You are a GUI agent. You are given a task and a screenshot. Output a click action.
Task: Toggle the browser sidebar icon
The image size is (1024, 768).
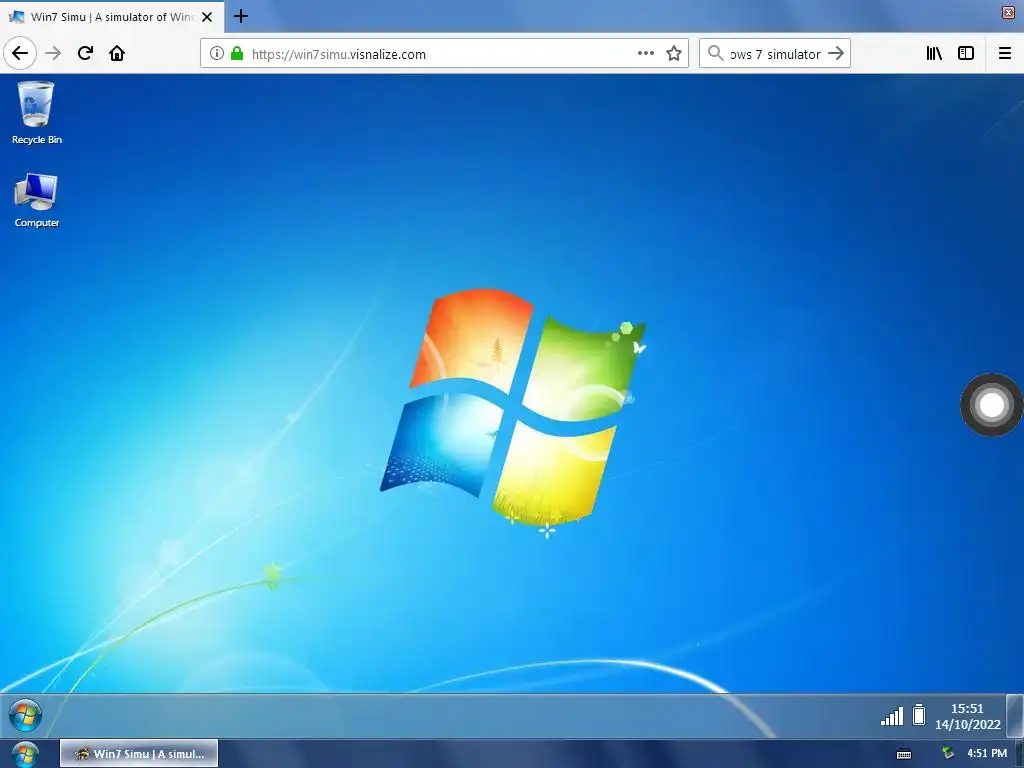tap(966, 54)
